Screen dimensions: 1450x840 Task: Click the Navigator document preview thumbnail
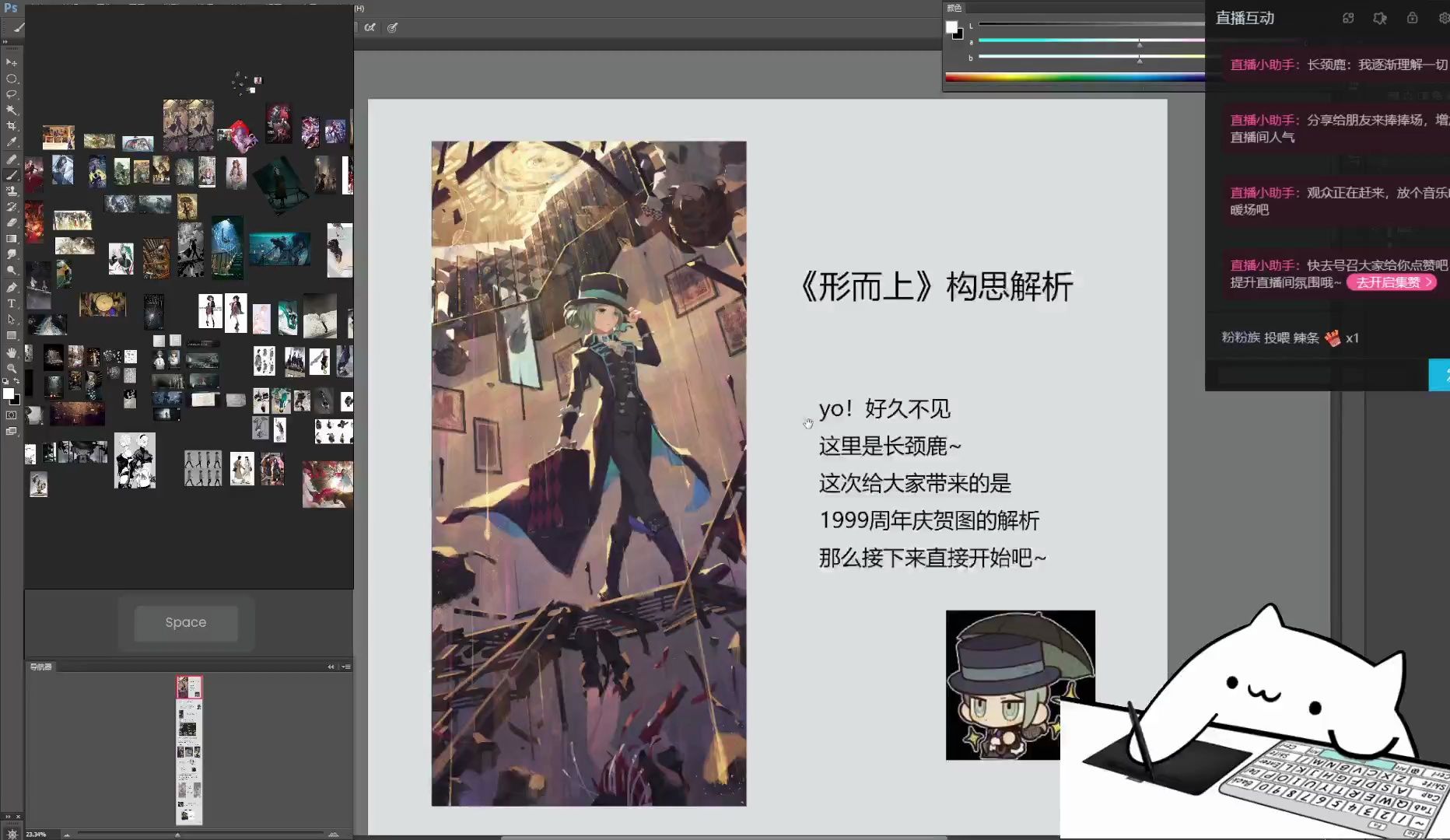click(189, 750)
